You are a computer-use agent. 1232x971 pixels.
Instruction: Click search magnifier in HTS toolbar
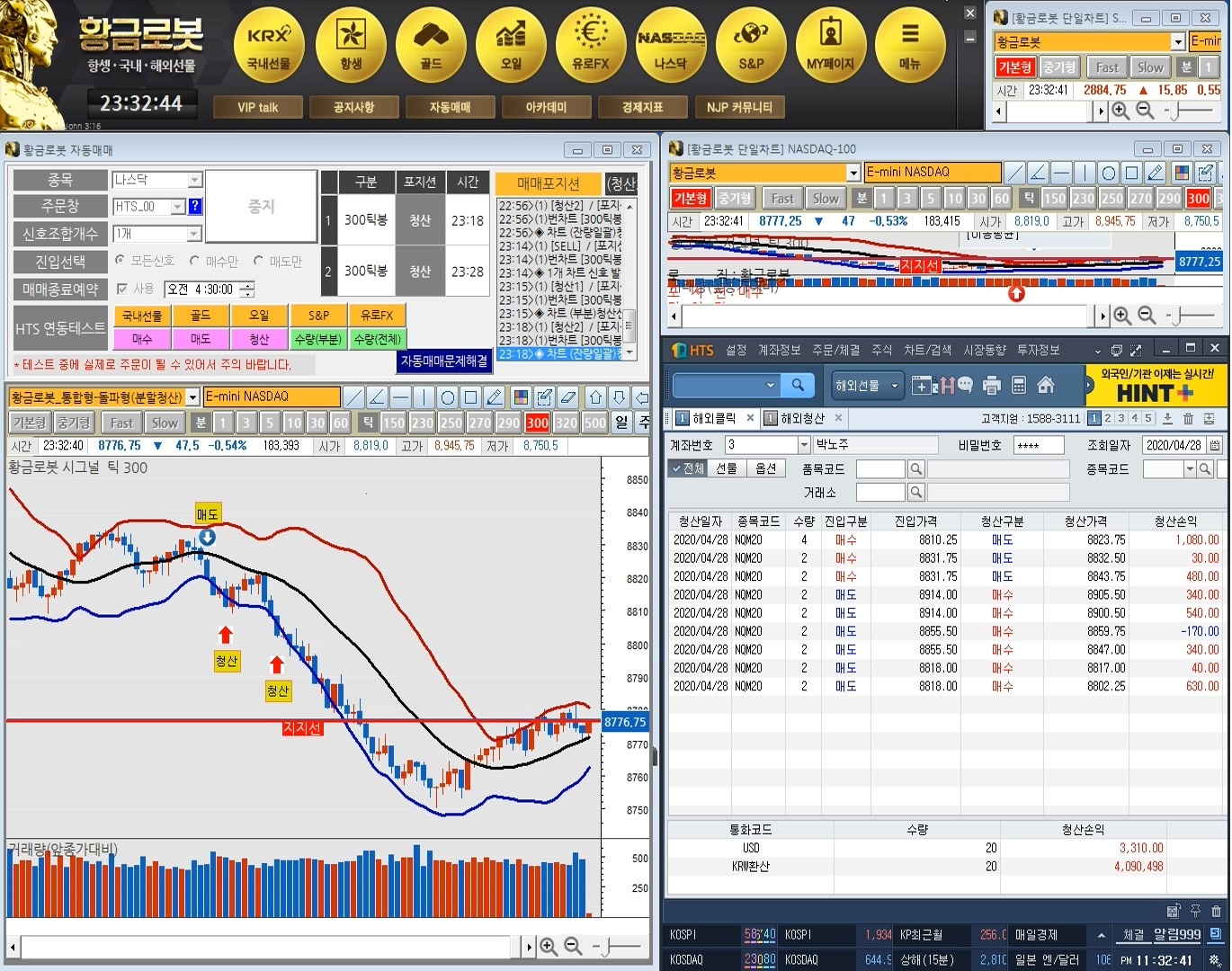[798, 386]
